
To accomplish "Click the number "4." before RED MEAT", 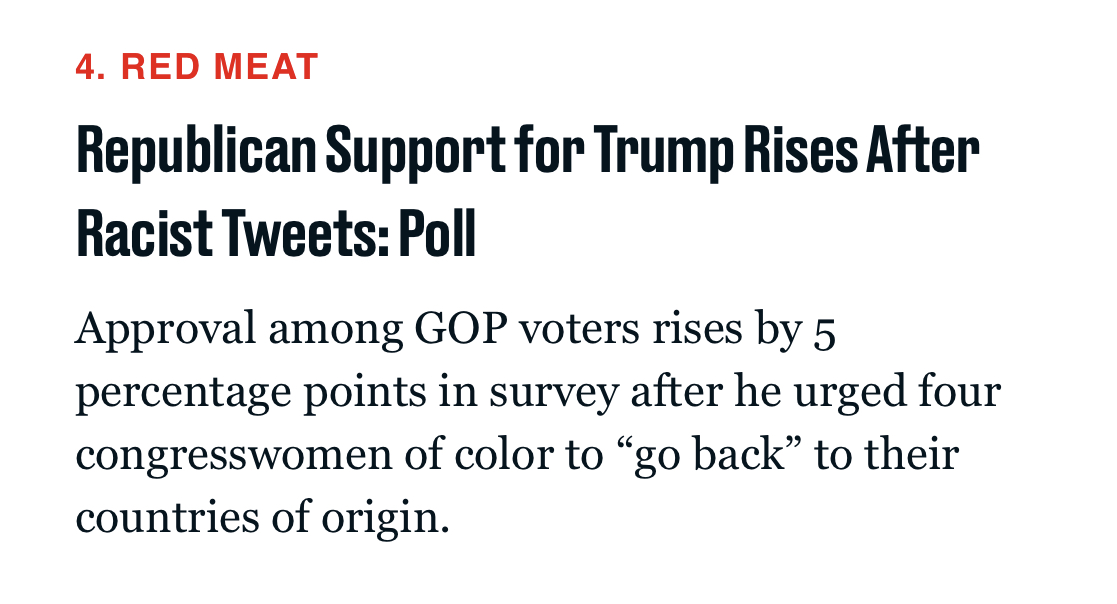I will tap(91, 68).
